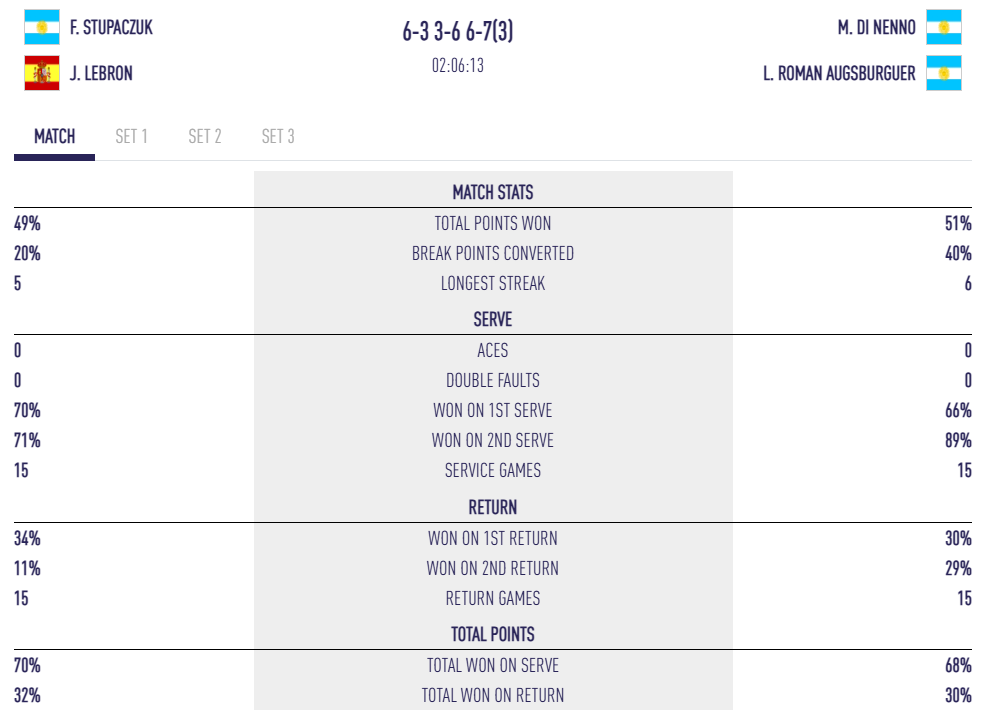Open L. Roman Augsburguer player name
The image size is (987, 721).
[839, 73]
